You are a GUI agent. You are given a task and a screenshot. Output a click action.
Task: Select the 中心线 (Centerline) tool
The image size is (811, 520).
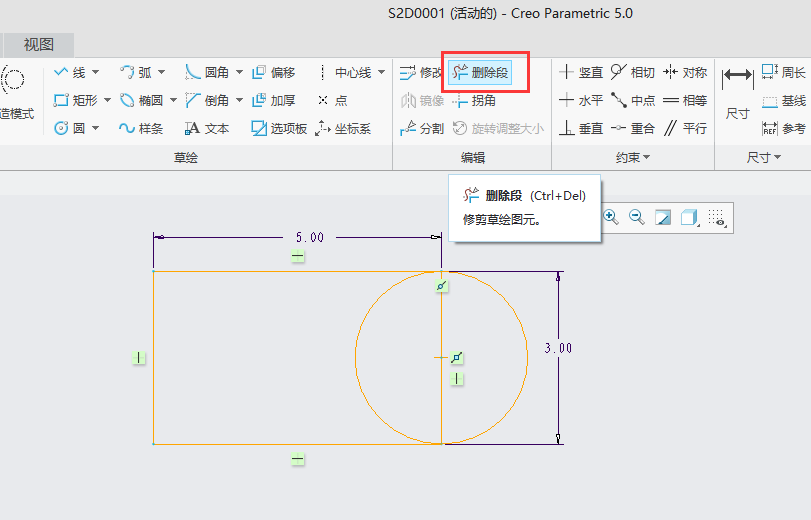click(x=345, y=72)
